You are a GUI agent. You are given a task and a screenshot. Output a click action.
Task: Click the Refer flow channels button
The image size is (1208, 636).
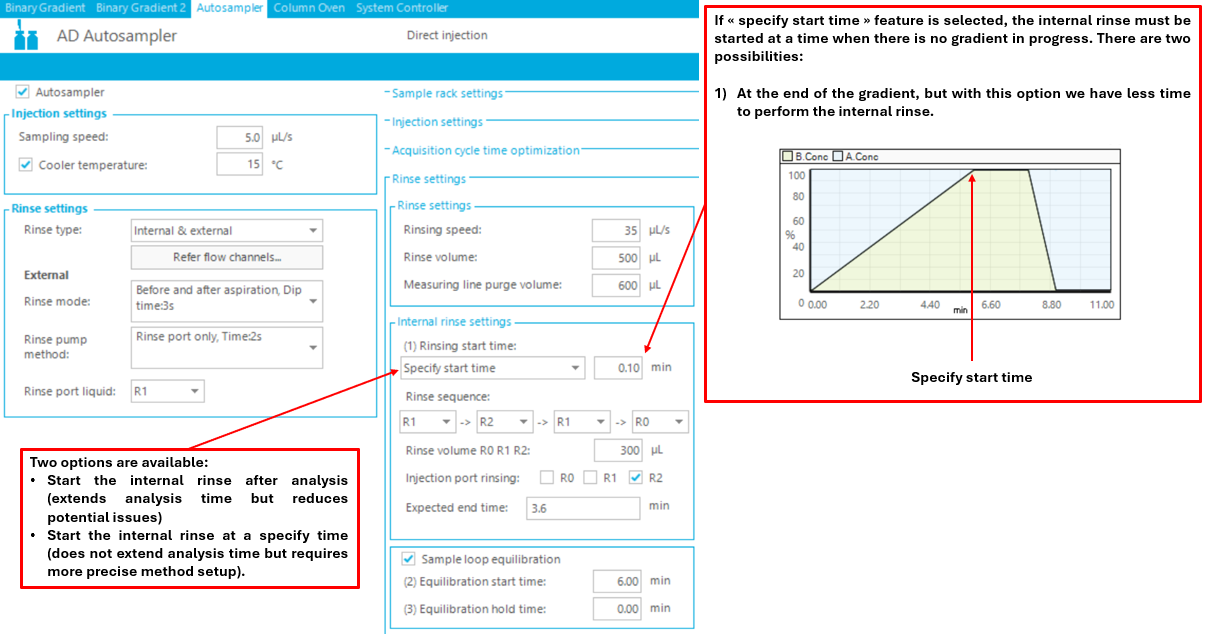tap(227, 258)
